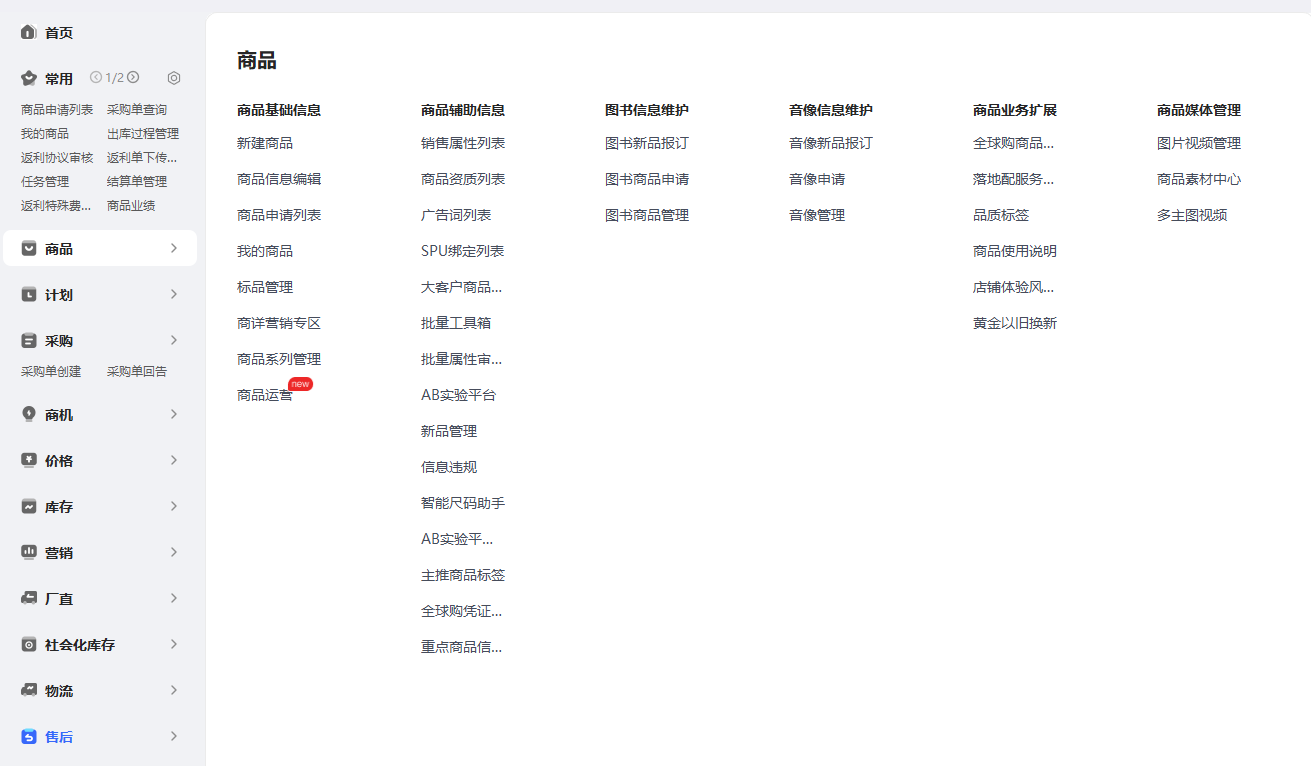Open the settings gear next to 常用

click(174, 78)
